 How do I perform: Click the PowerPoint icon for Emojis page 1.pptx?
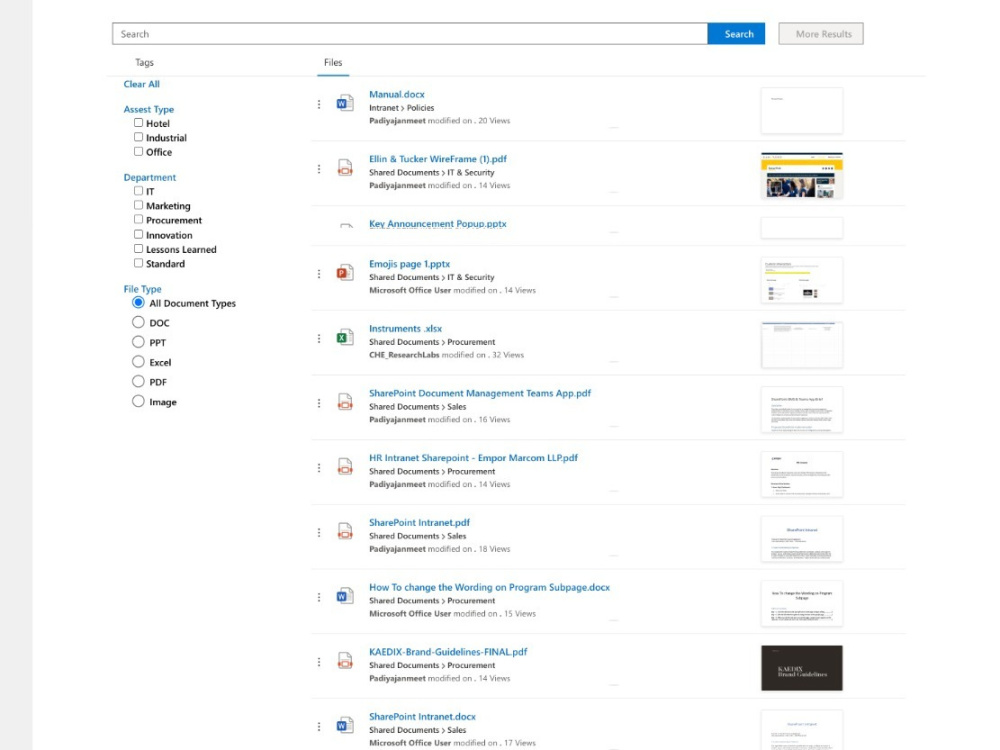(x=345, y=272)
